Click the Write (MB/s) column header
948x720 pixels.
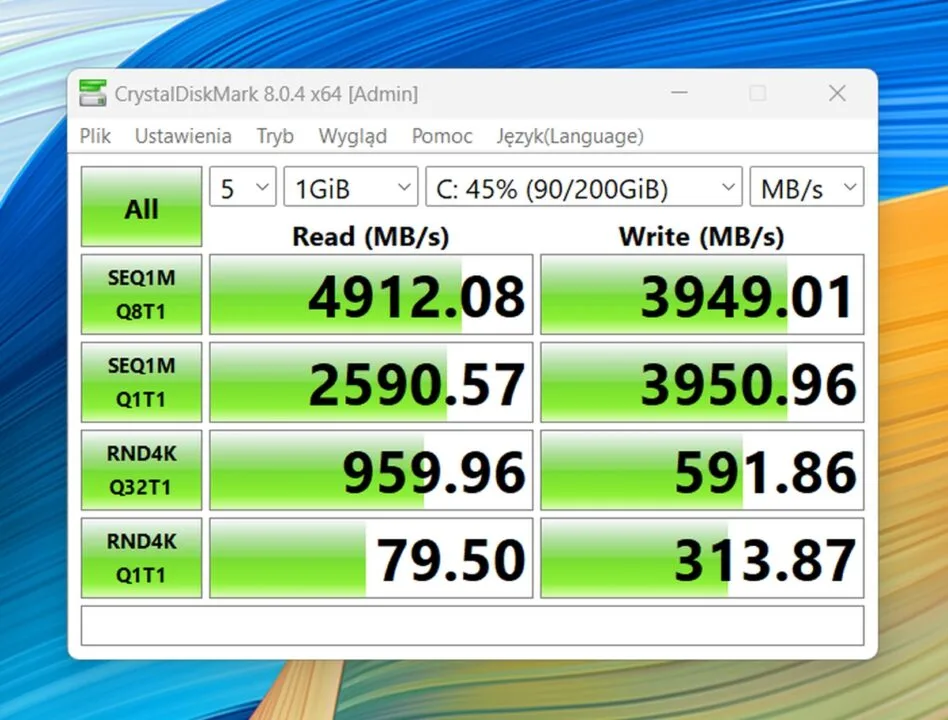[701, 236]
